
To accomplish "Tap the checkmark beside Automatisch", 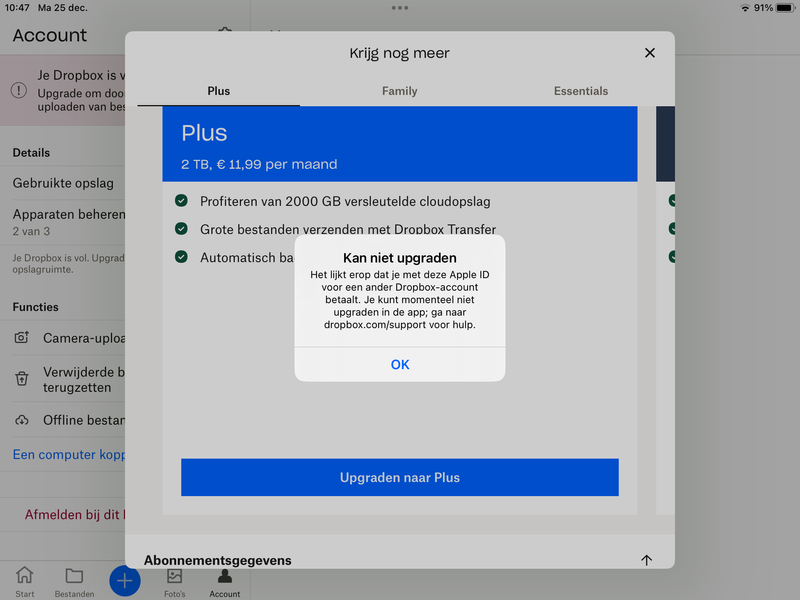I will (x=181, y=257).
